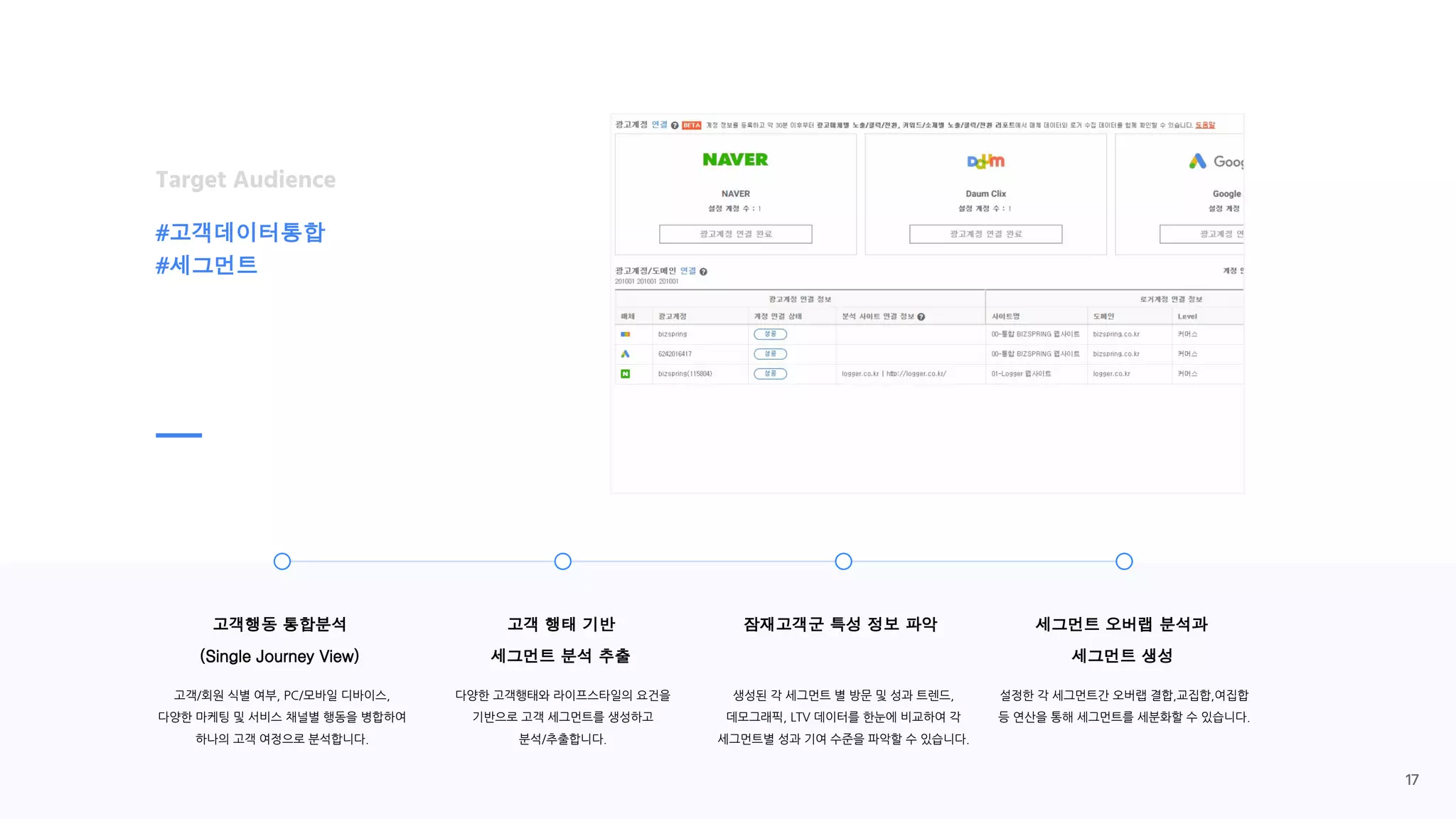This screenshot has width=1456, height=819.
Task: Click the Level column header
Action: (1187, 316)
